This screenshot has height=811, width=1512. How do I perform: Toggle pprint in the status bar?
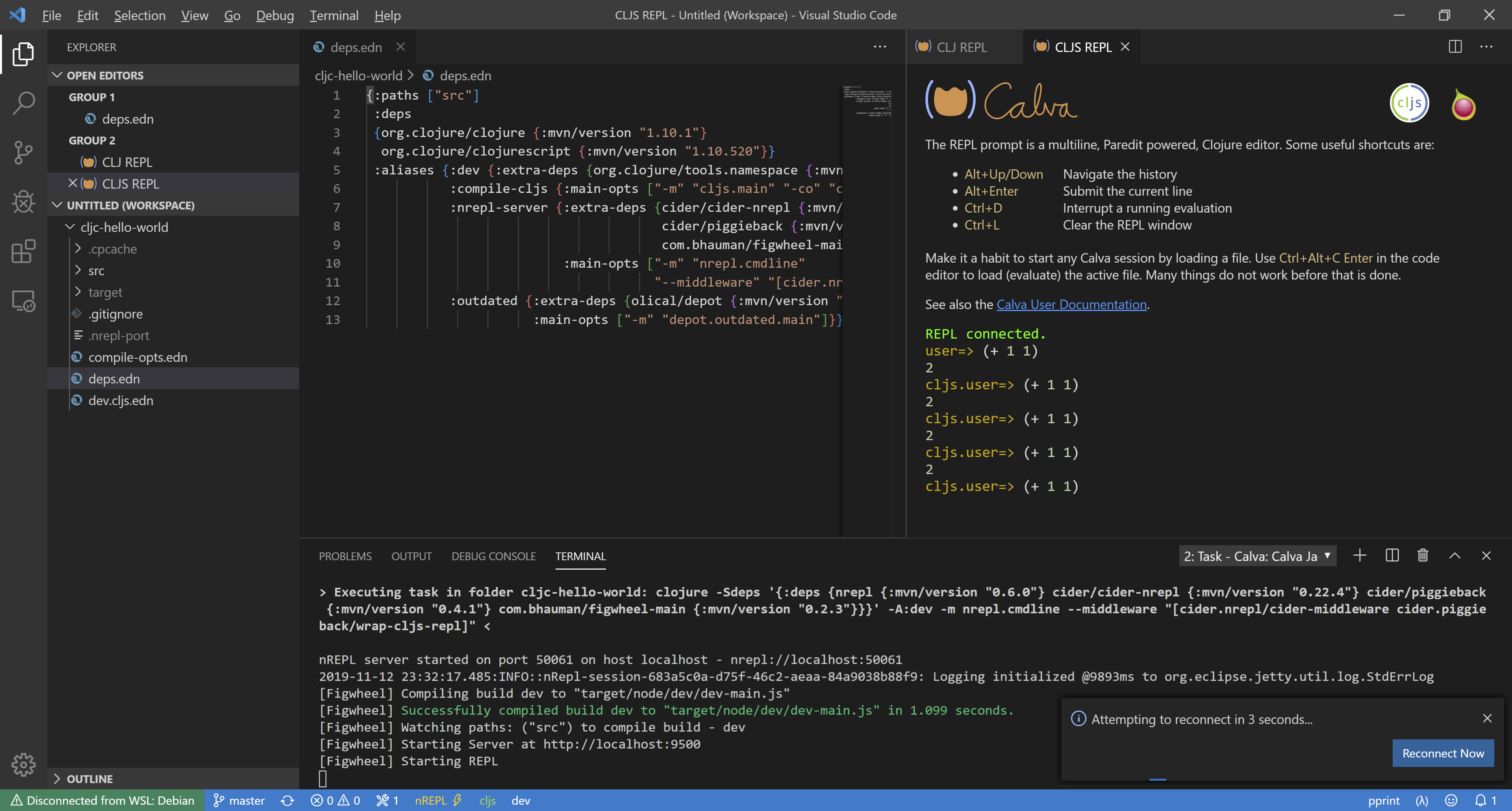click(1384, 800)
